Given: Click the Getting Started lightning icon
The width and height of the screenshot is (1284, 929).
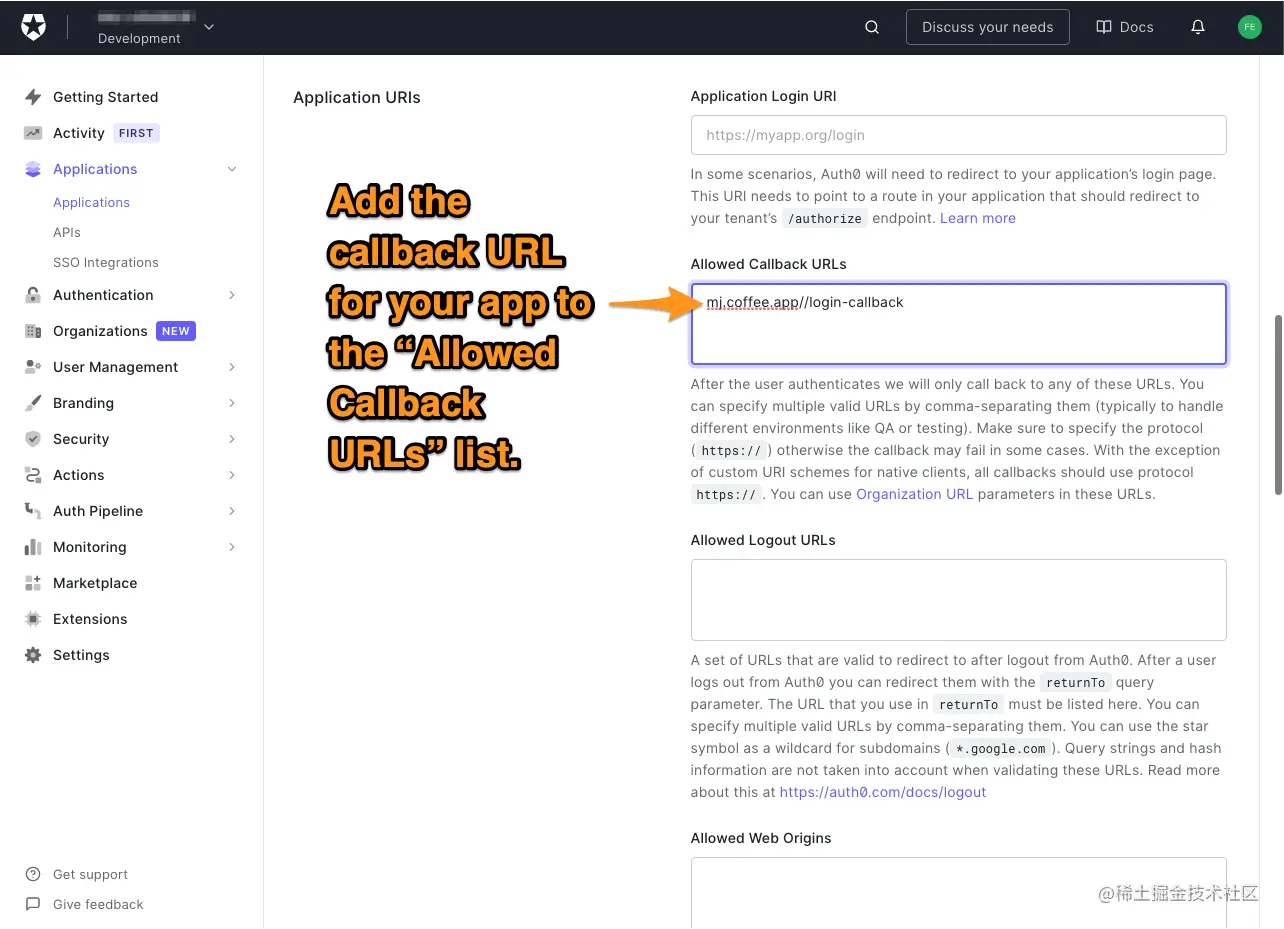Looking at the screenshot, I should (33, 97).
